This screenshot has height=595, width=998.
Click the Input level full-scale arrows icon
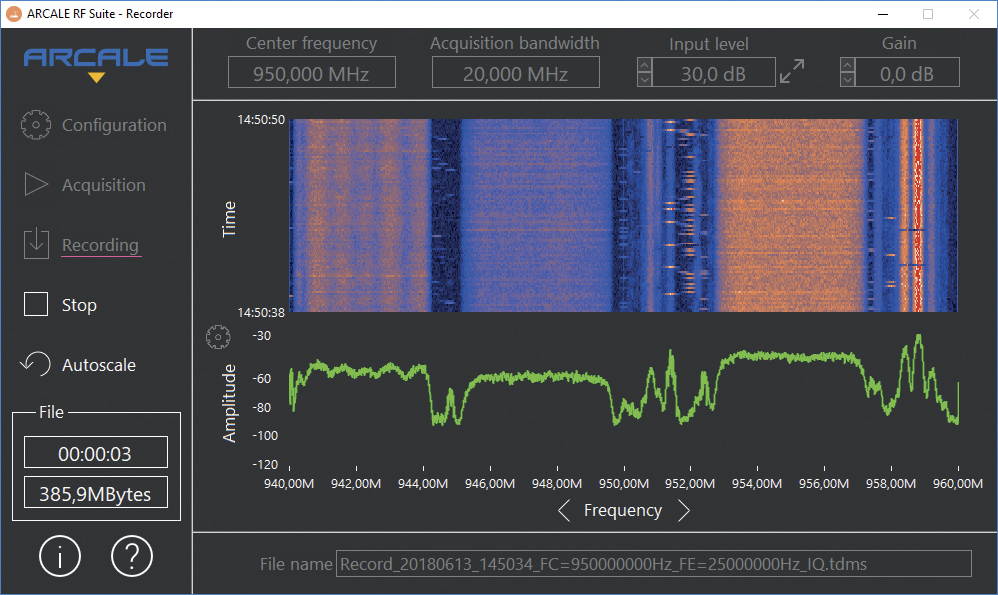pyautogui.click(x=793, y=72)
